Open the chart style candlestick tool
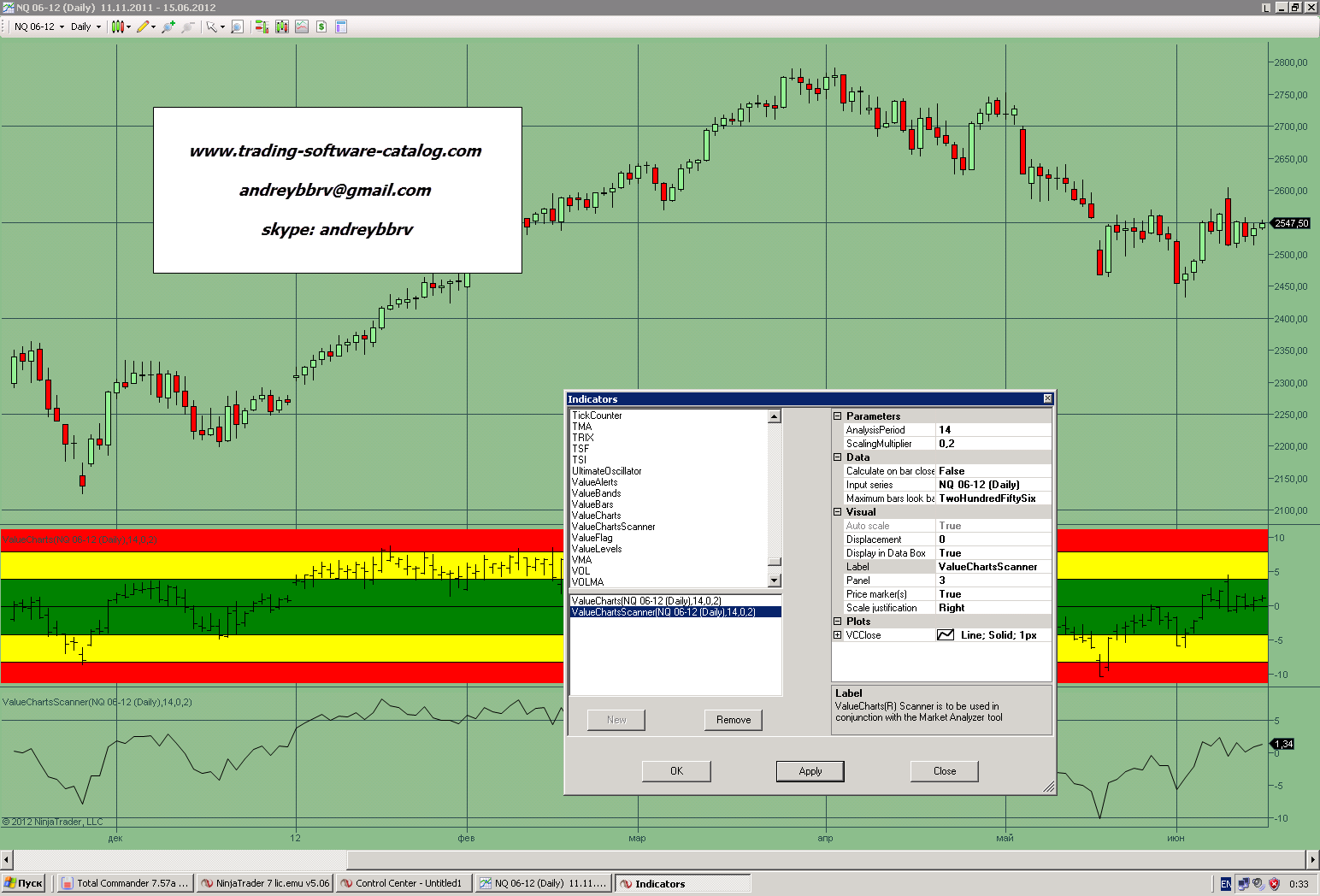 118,27
